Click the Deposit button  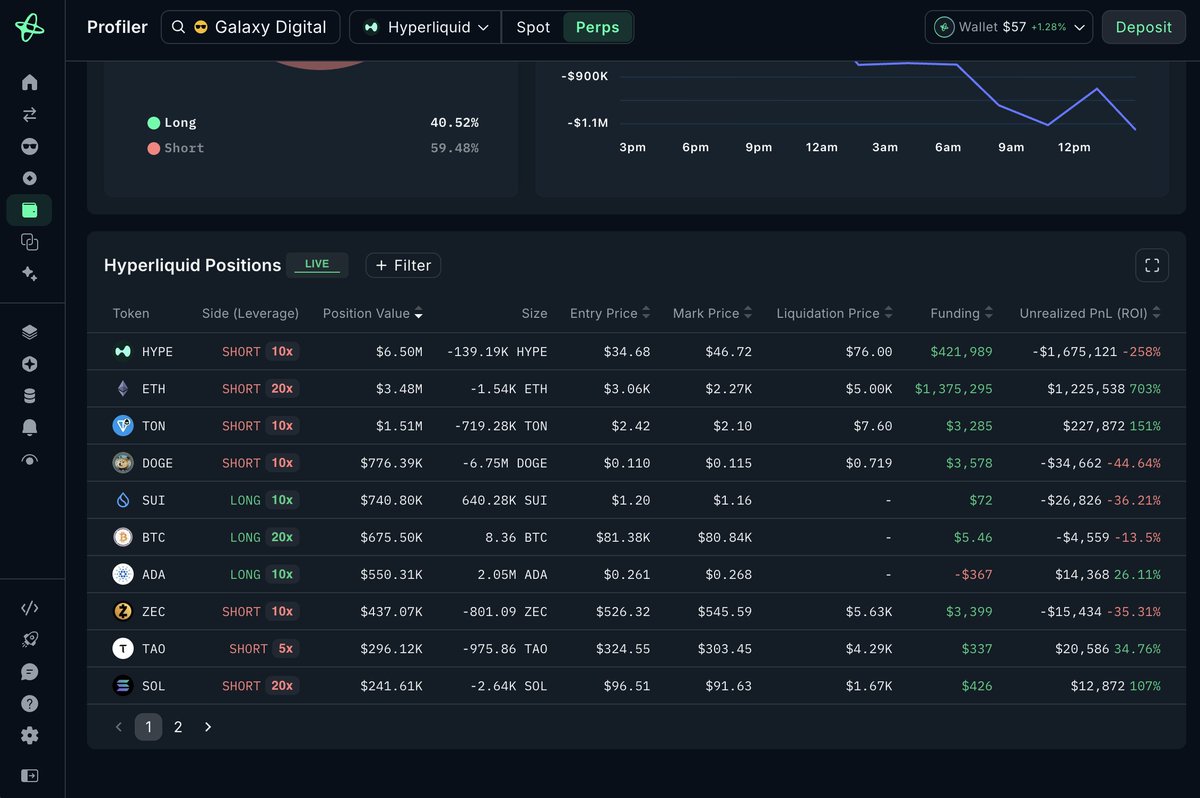pos(1143,27)
